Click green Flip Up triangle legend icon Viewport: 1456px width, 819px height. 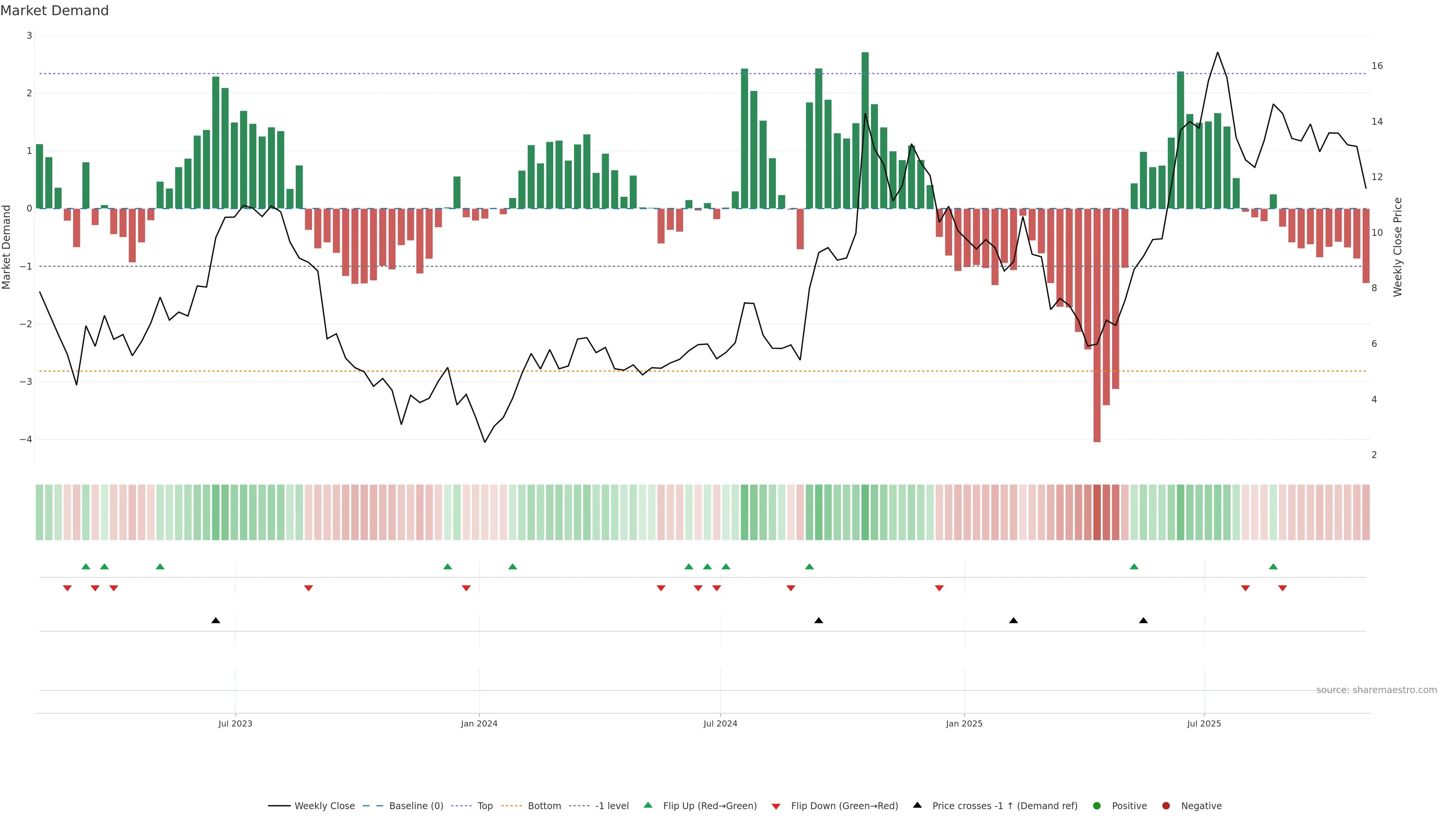(648, 805)
